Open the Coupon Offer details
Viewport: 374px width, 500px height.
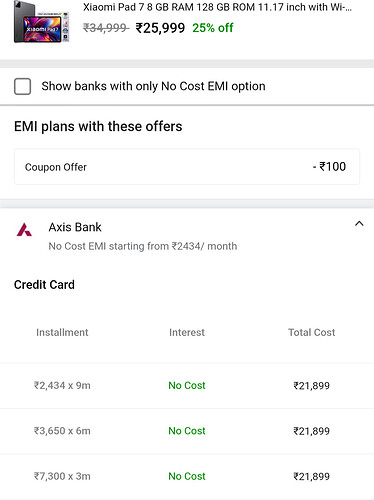187,167
